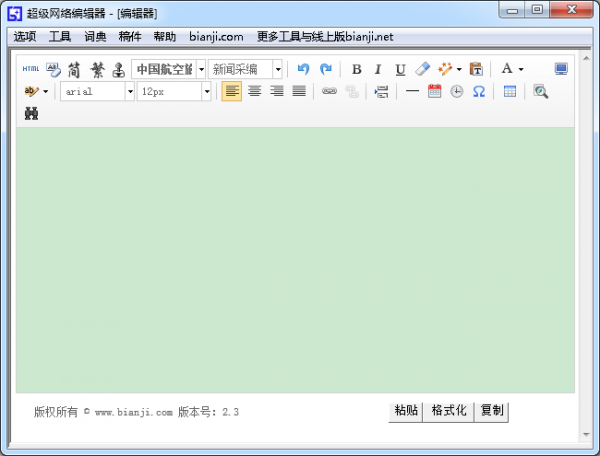
Task: Insert date using calendar icon
Action: 434,91
